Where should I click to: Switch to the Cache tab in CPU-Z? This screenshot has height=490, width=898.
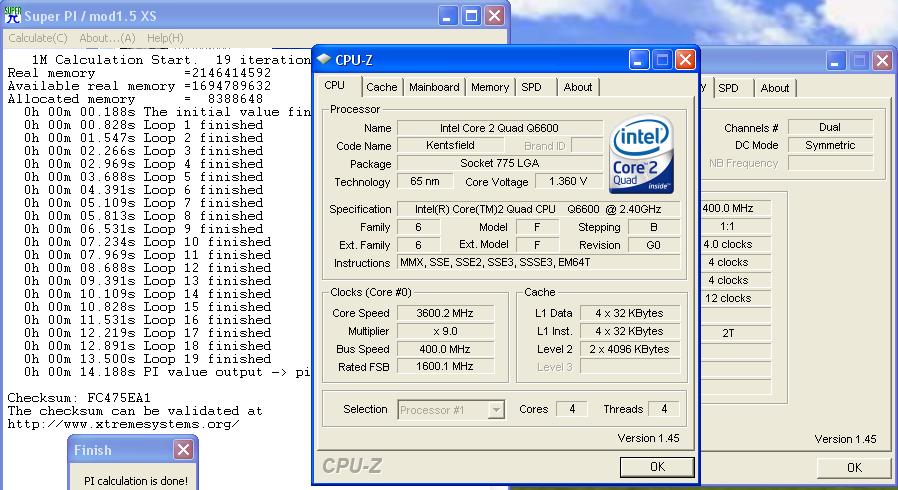[x=381, y=87]
